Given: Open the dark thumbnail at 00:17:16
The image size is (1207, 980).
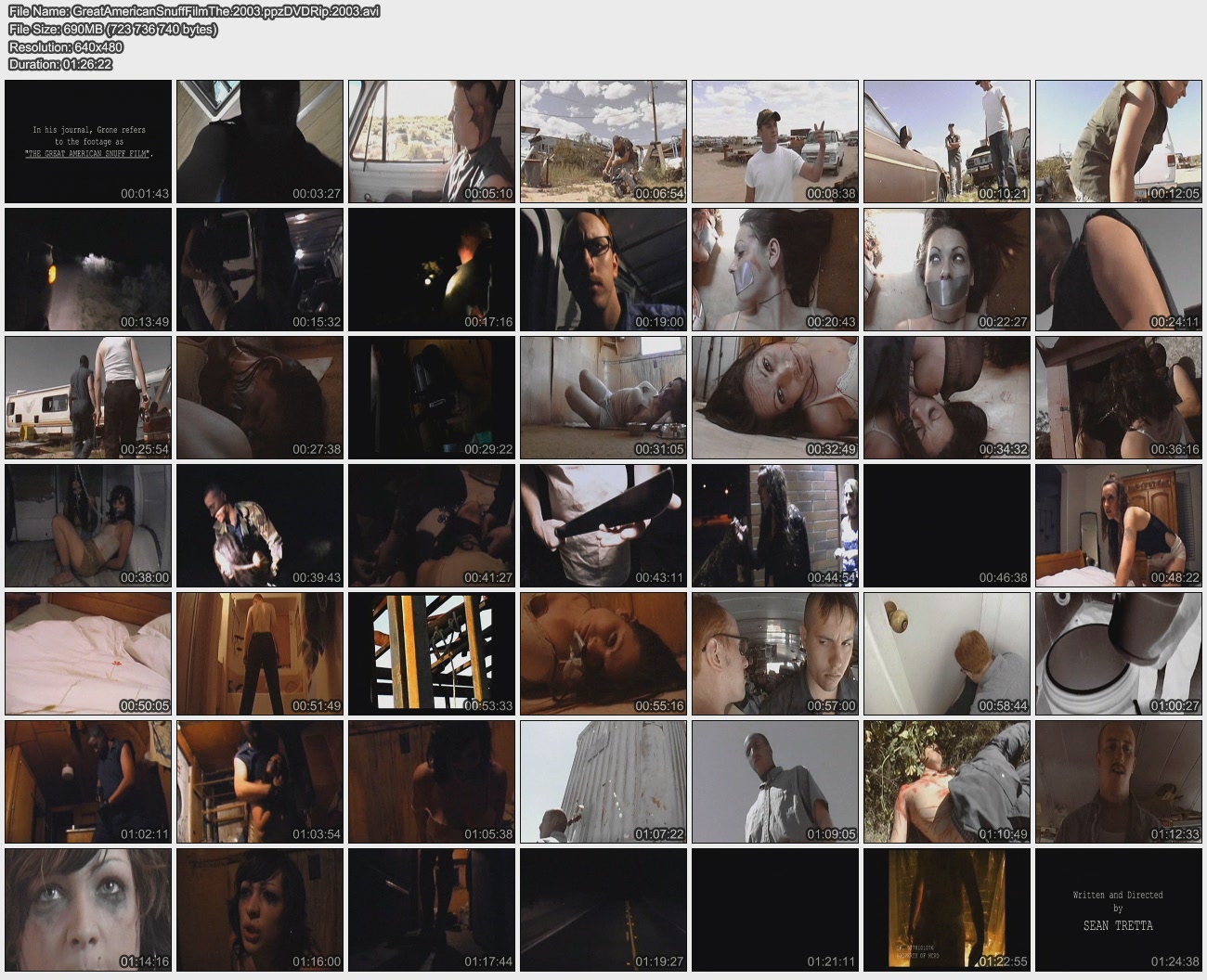Looking at the screenshot, I should click(432, 269).
